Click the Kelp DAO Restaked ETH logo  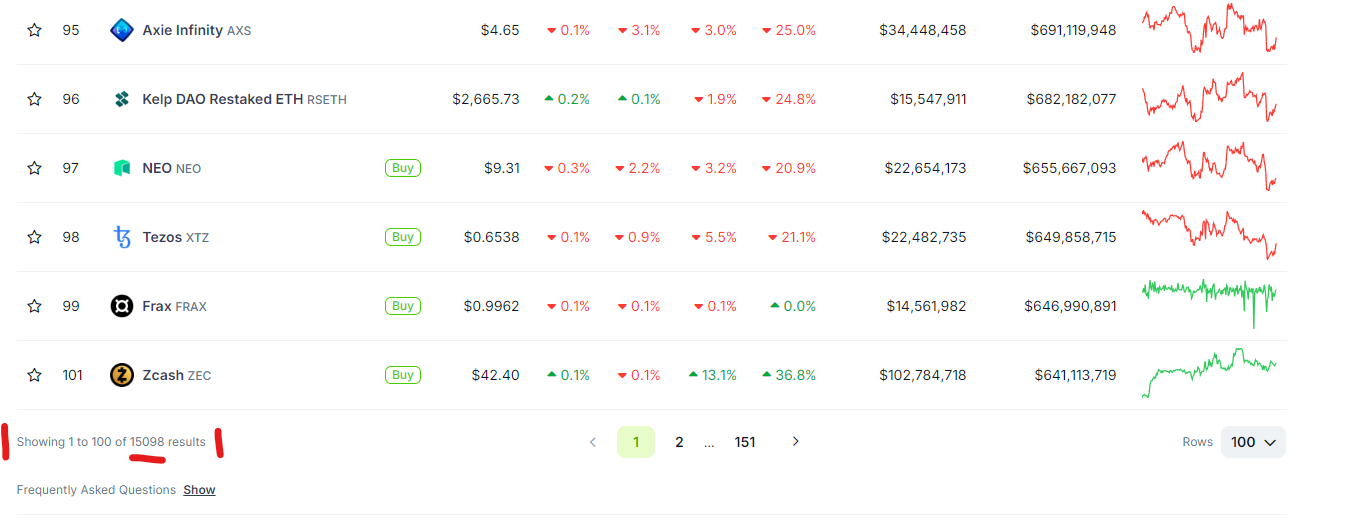[122, 99]
